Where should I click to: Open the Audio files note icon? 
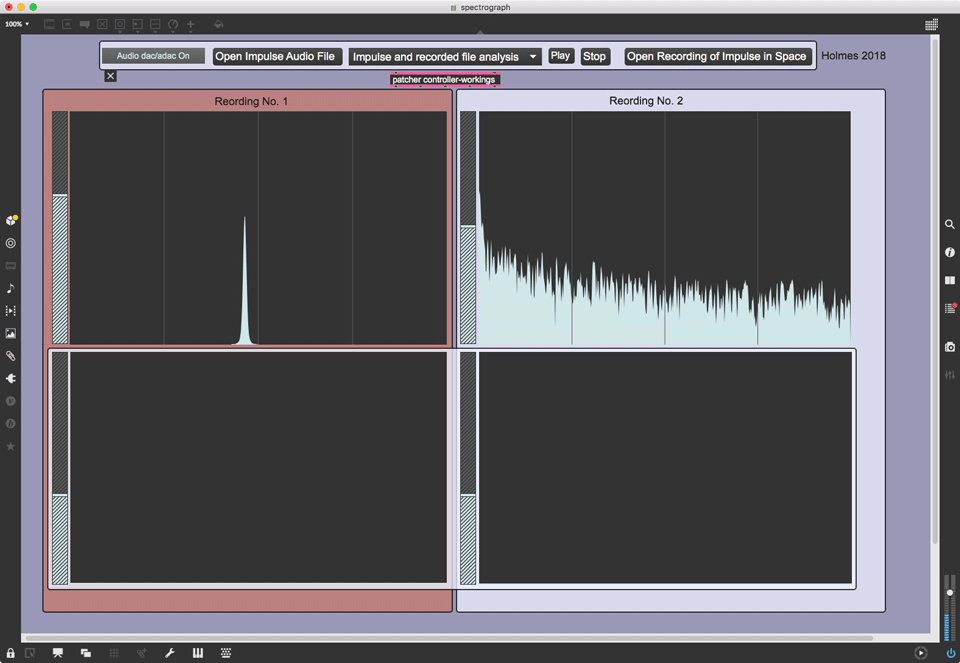[x=10, y=288]
